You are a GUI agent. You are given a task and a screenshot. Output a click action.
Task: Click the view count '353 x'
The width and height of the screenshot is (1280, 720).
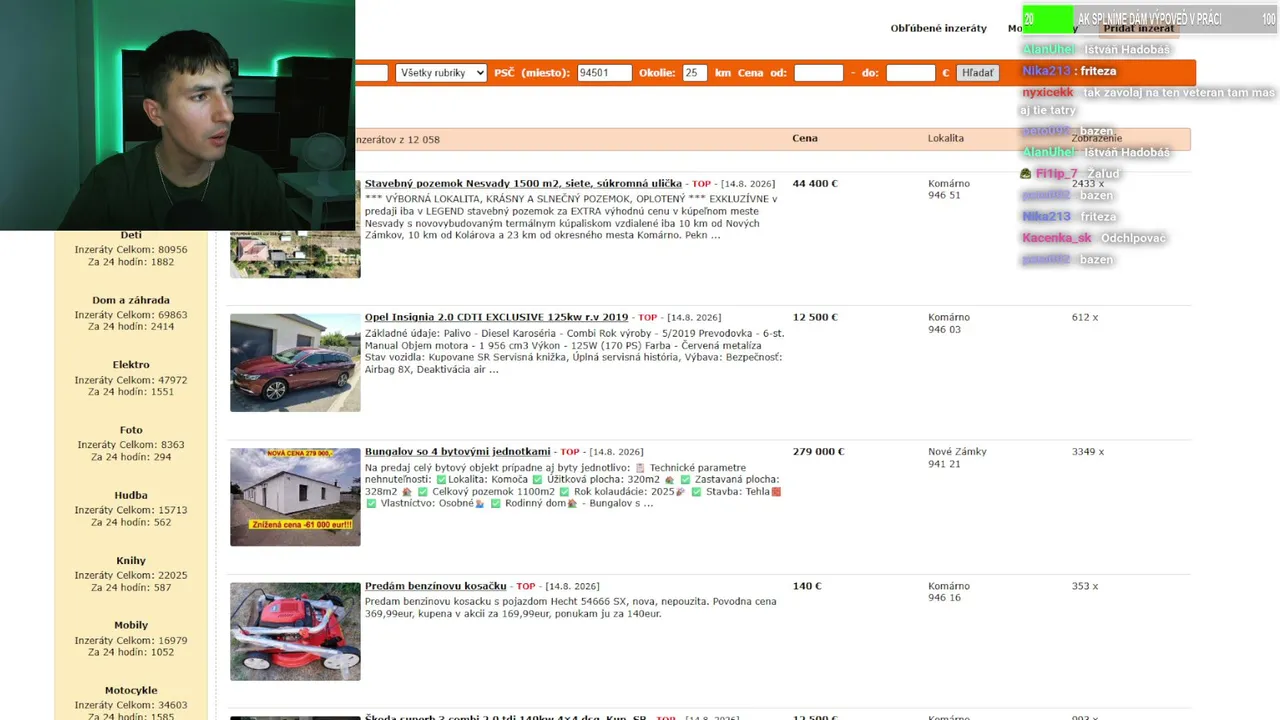coord(1085,586)
